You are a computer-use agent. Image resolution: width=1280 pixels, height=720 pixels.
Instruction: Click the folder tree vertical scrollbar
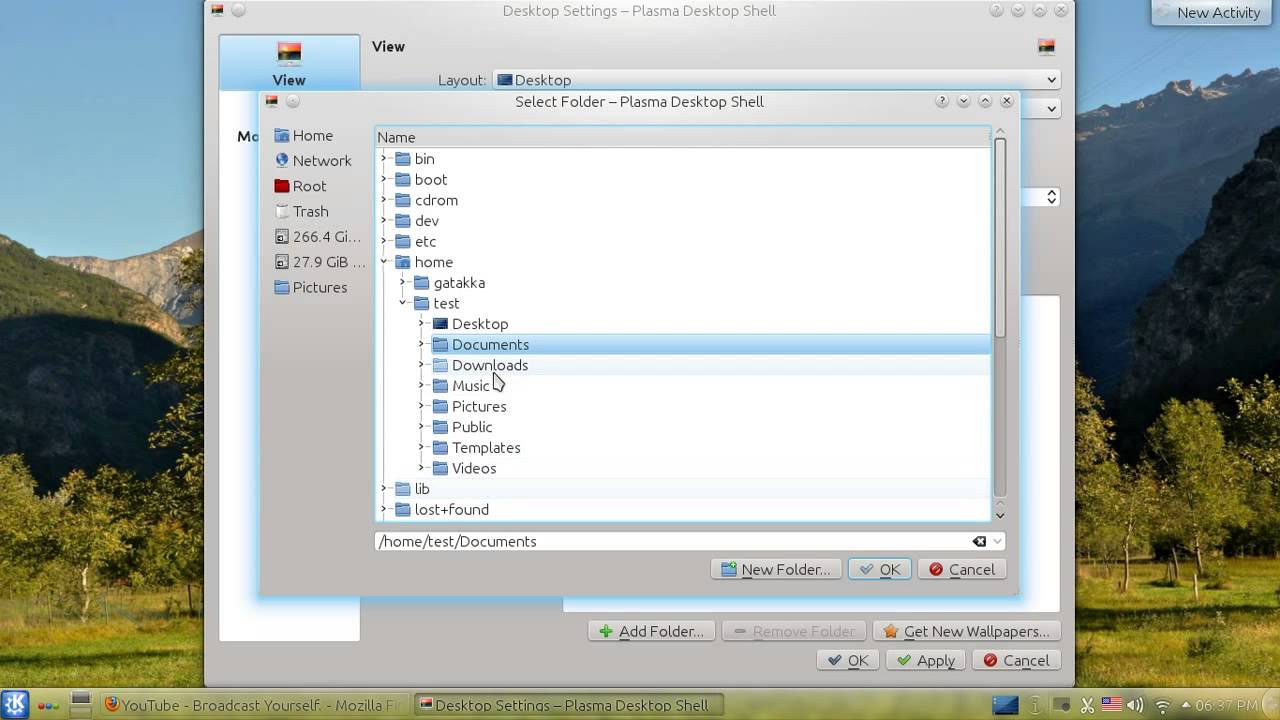(x=1000, y=237)
